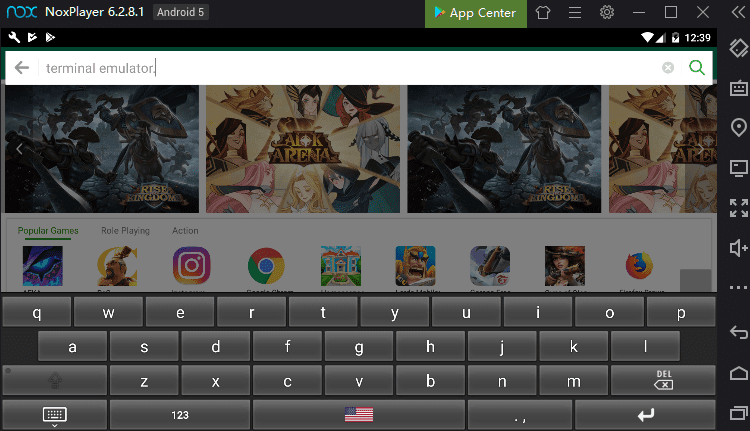Open the Garena Free Fire app icon
750x431 pixels.
pyautogui.click(x=490, y=266)
